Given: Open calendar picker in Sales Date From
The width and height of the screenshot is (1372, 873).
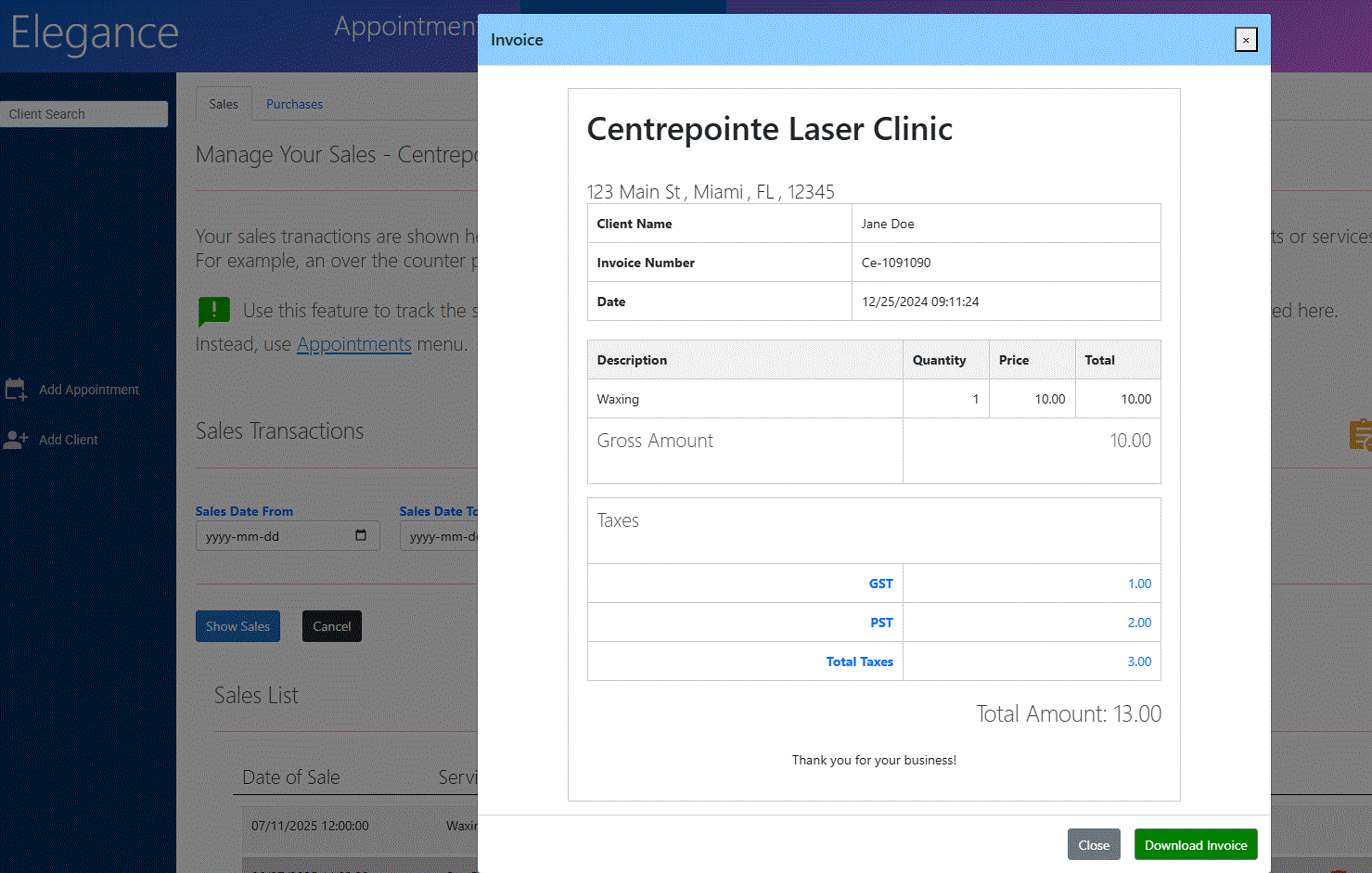Looking at the screenshot, I should [361, 535].
